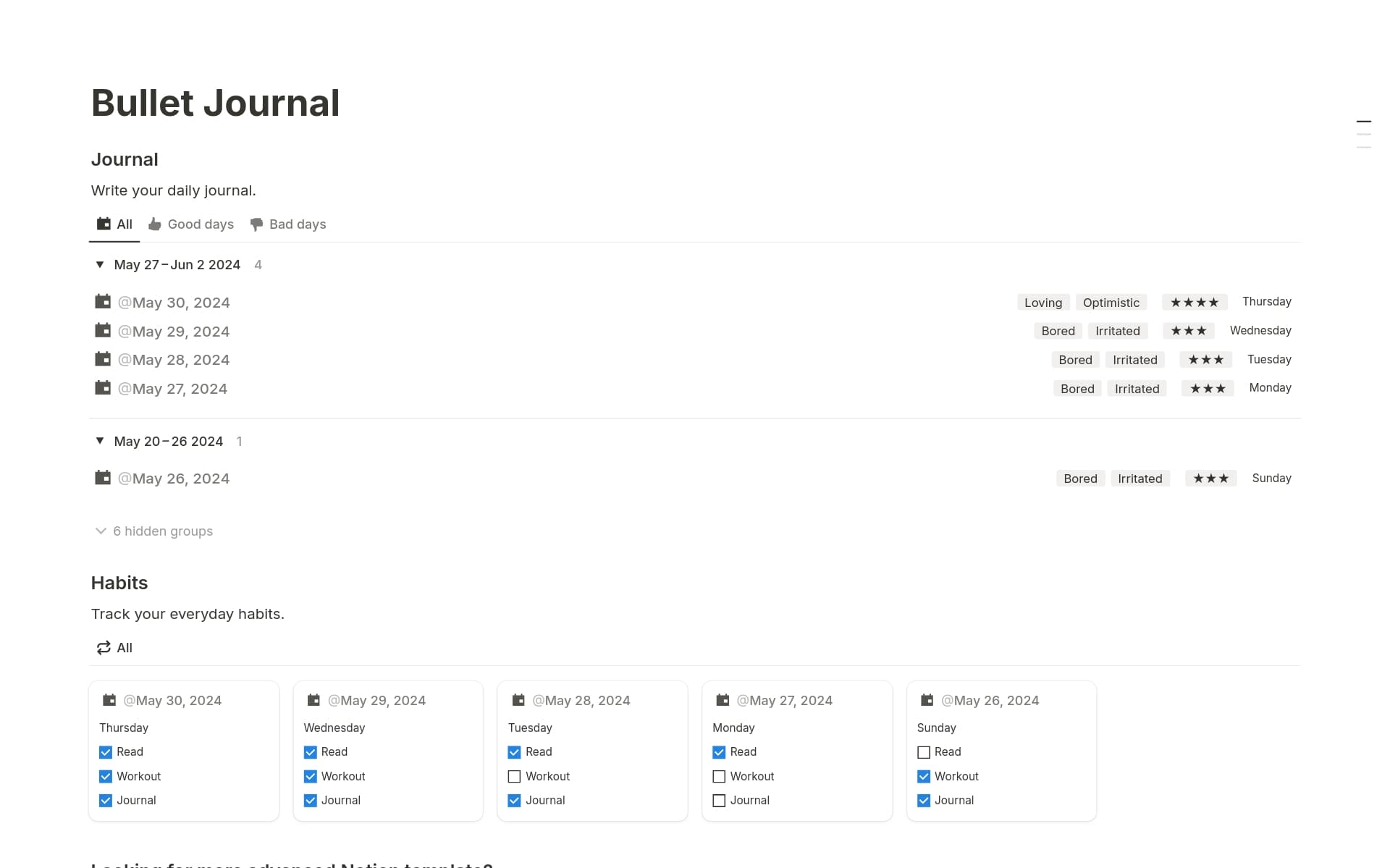
Task: Open the @May 28, 2024 habit card date
Action: point(581,699)
